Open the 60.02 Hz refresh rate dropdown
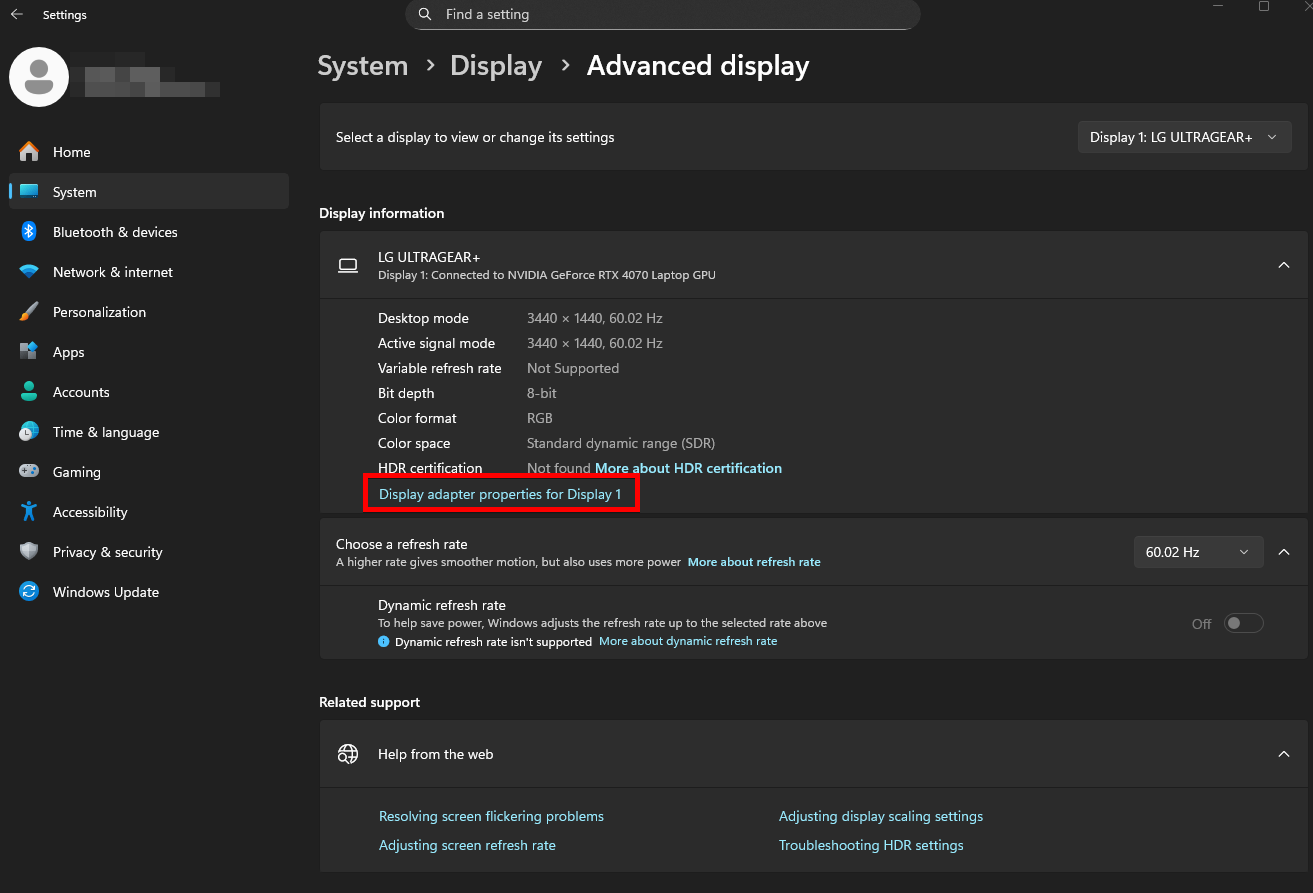Screen dimensions: 1313x893 (x=1198, y=551)
